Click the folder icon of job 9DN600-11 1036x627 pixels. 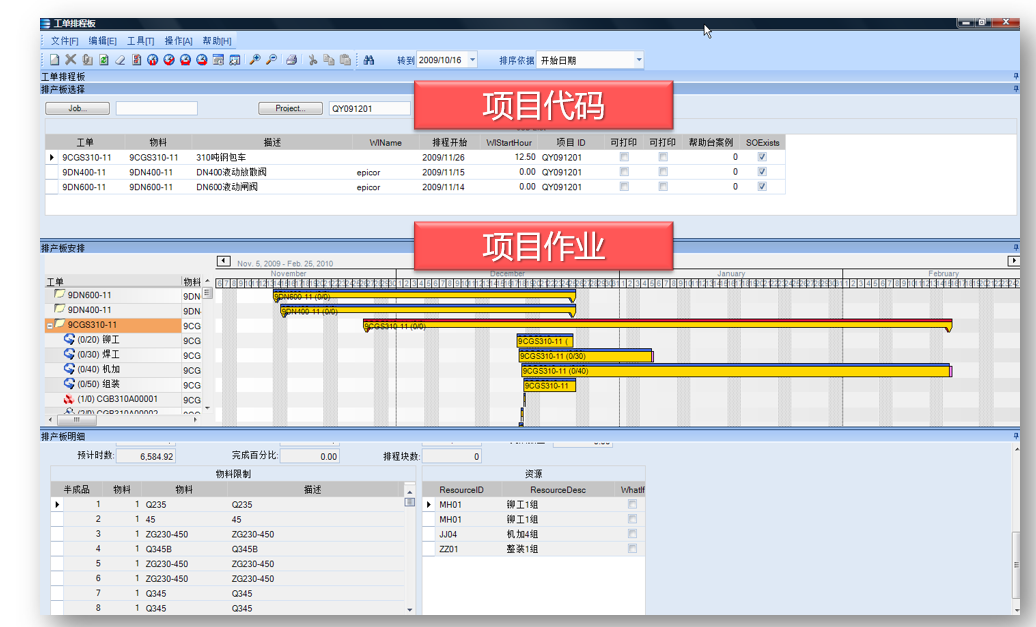[59, 294]
